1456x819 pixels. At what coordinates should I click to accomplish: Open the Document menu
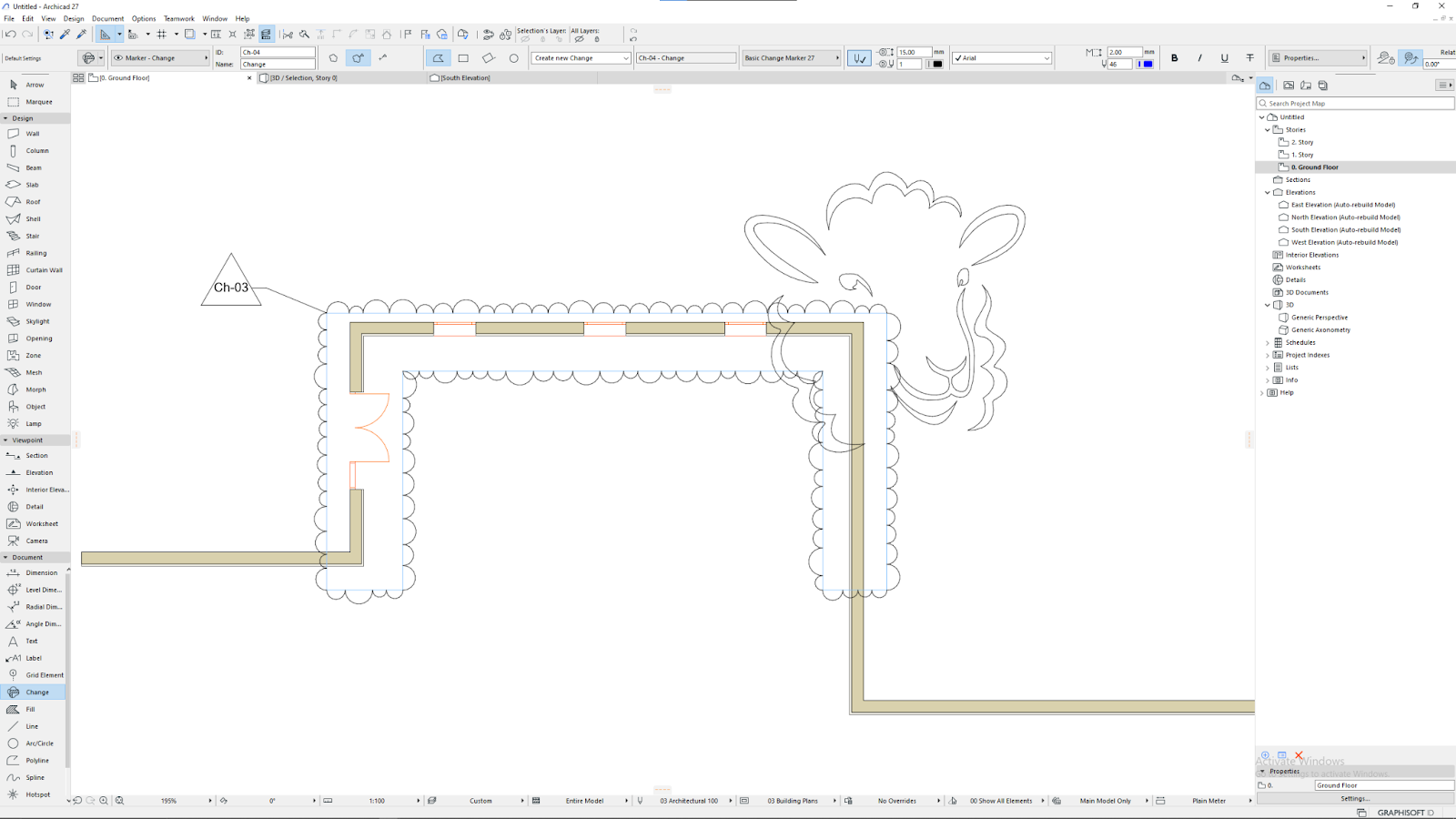(107, 18)
